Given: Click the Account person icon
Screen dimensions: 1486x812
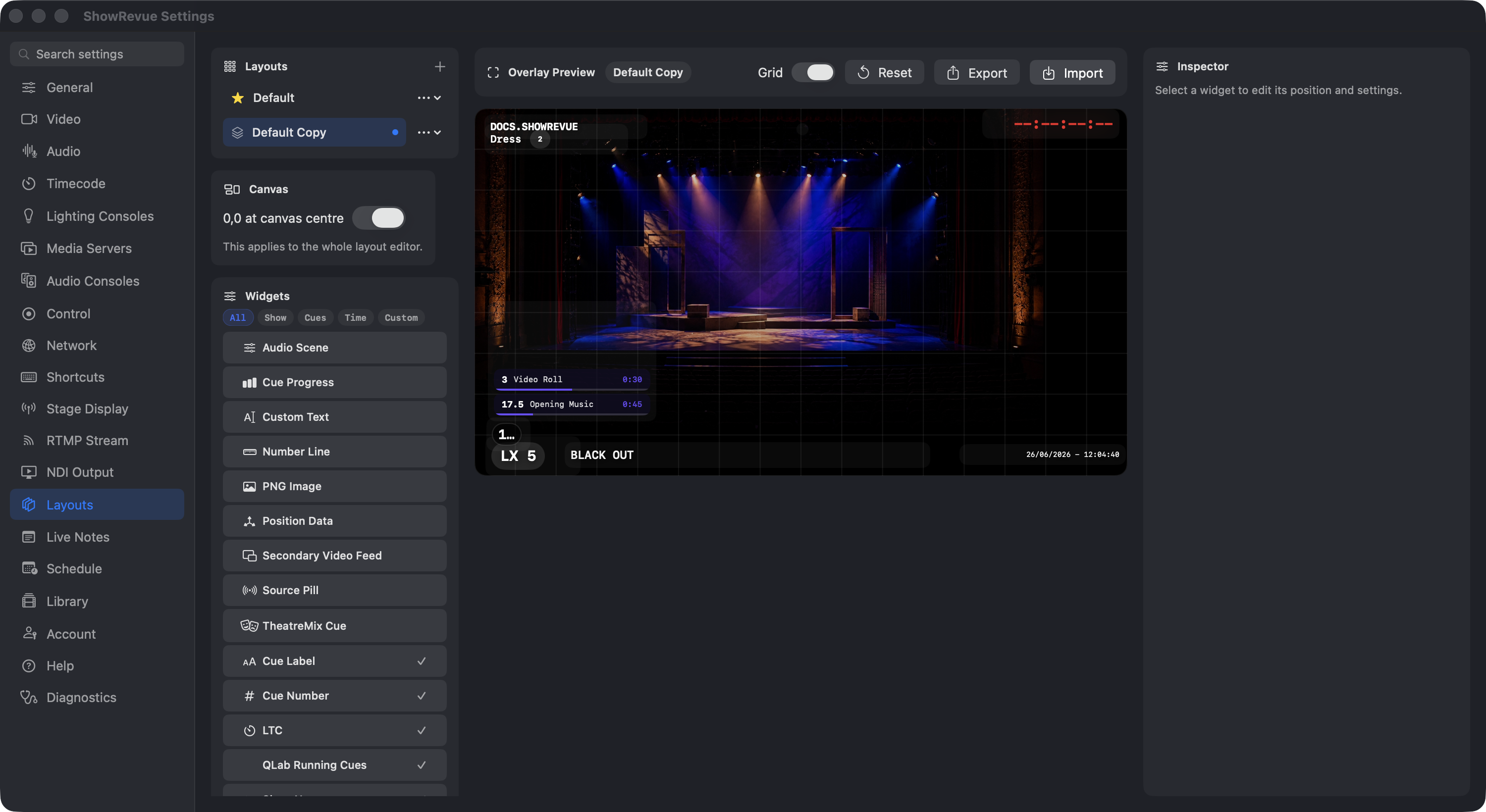Looking at the screenshot, I should [29, 634].
